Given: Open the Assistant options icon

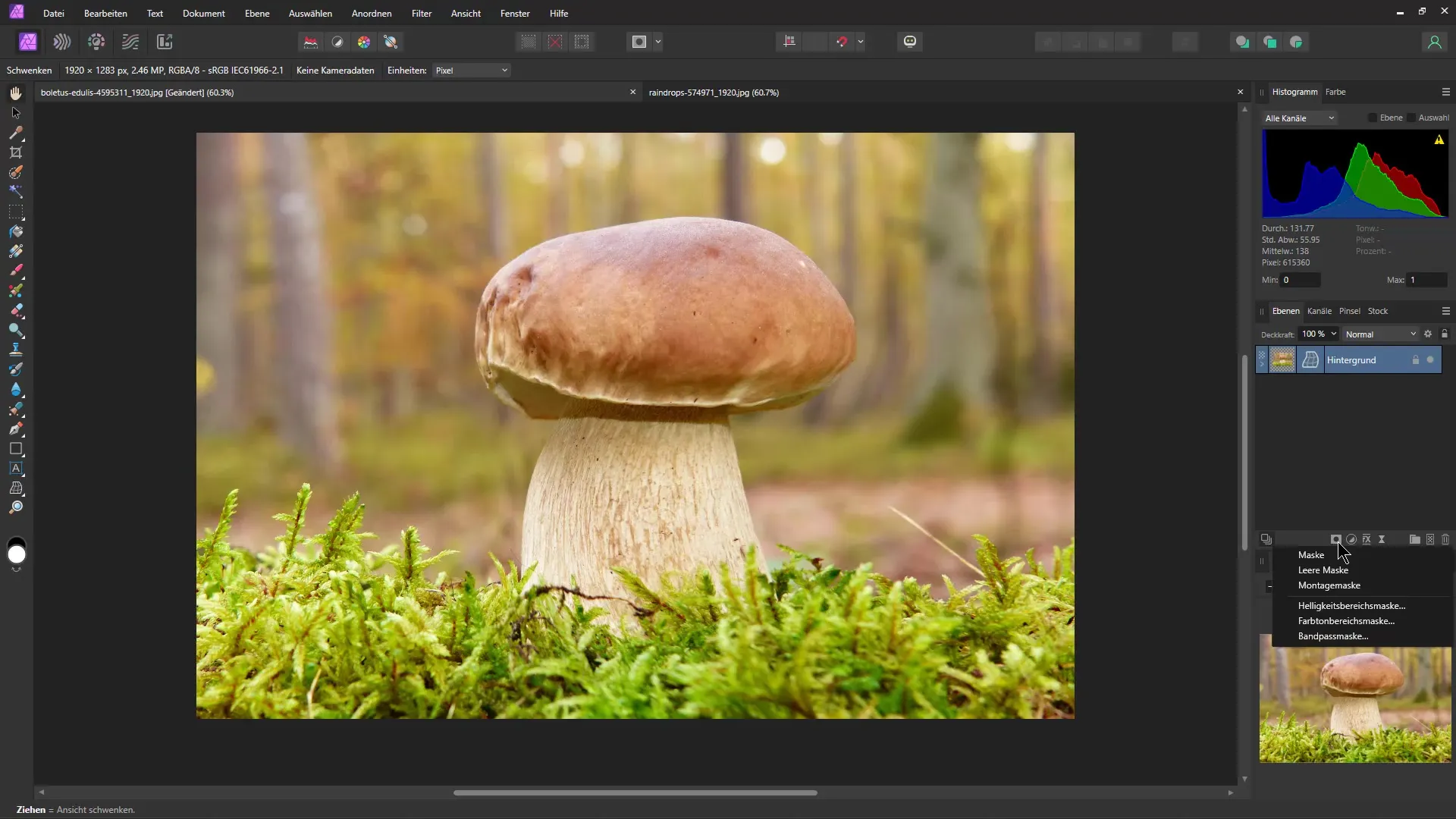Looking at the screenshot, I should click(x=910, y=42).
